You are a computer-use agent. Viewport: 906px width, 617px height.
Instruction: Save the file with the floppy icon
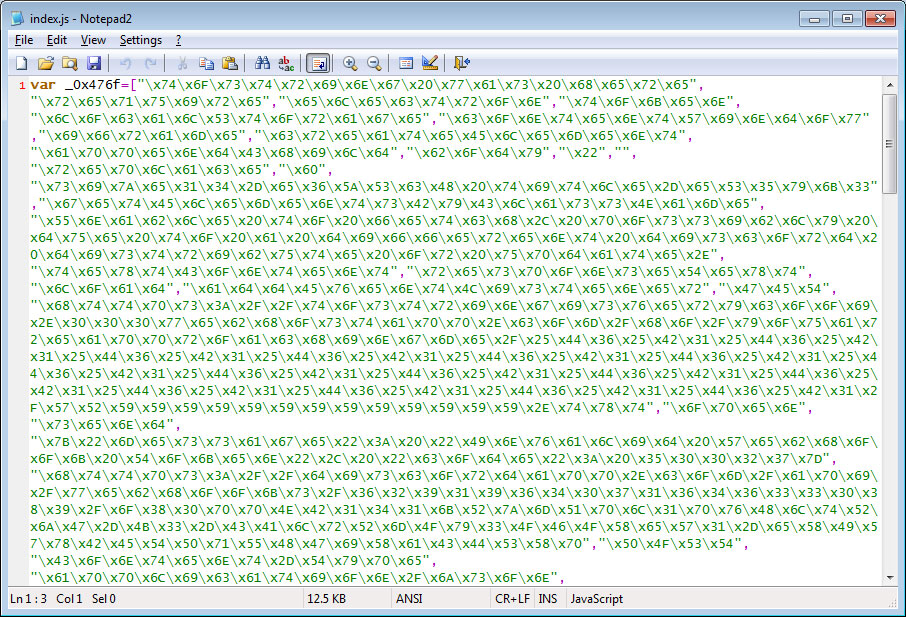[94, 63]
